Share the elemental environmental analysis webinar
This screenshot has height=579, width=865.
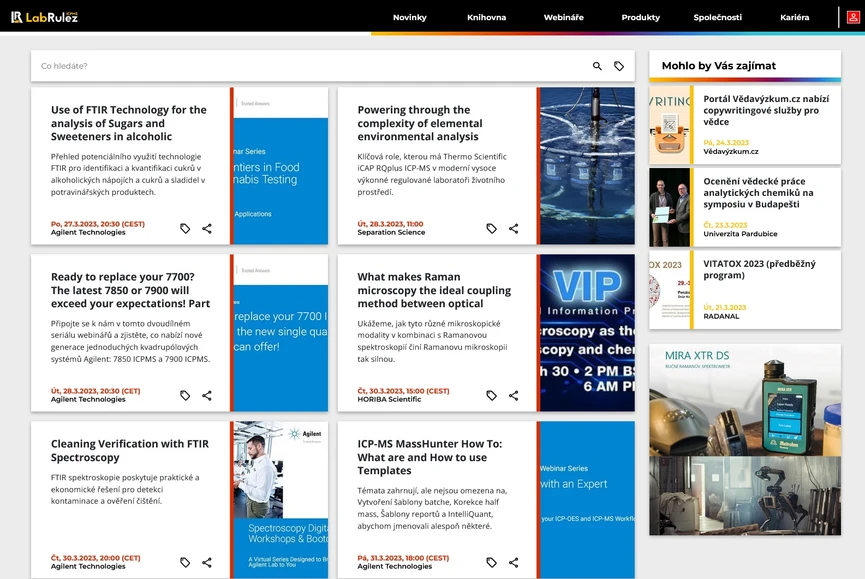click(514, 228)
